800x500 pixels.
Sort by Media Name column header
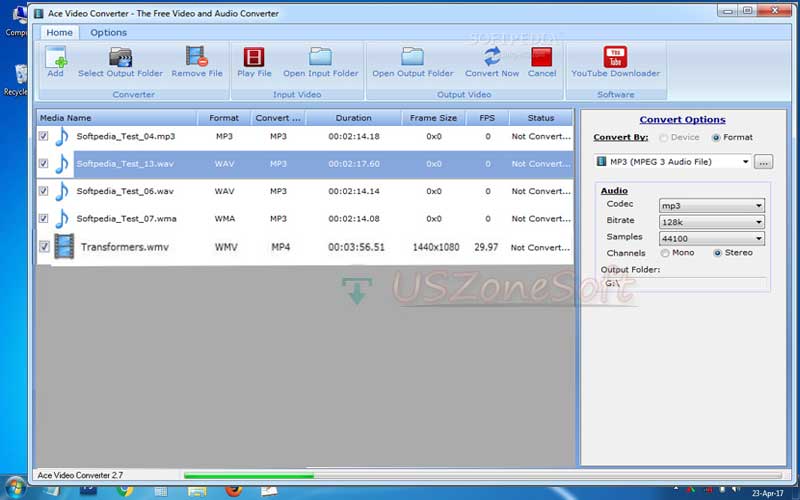click(117, 118)
